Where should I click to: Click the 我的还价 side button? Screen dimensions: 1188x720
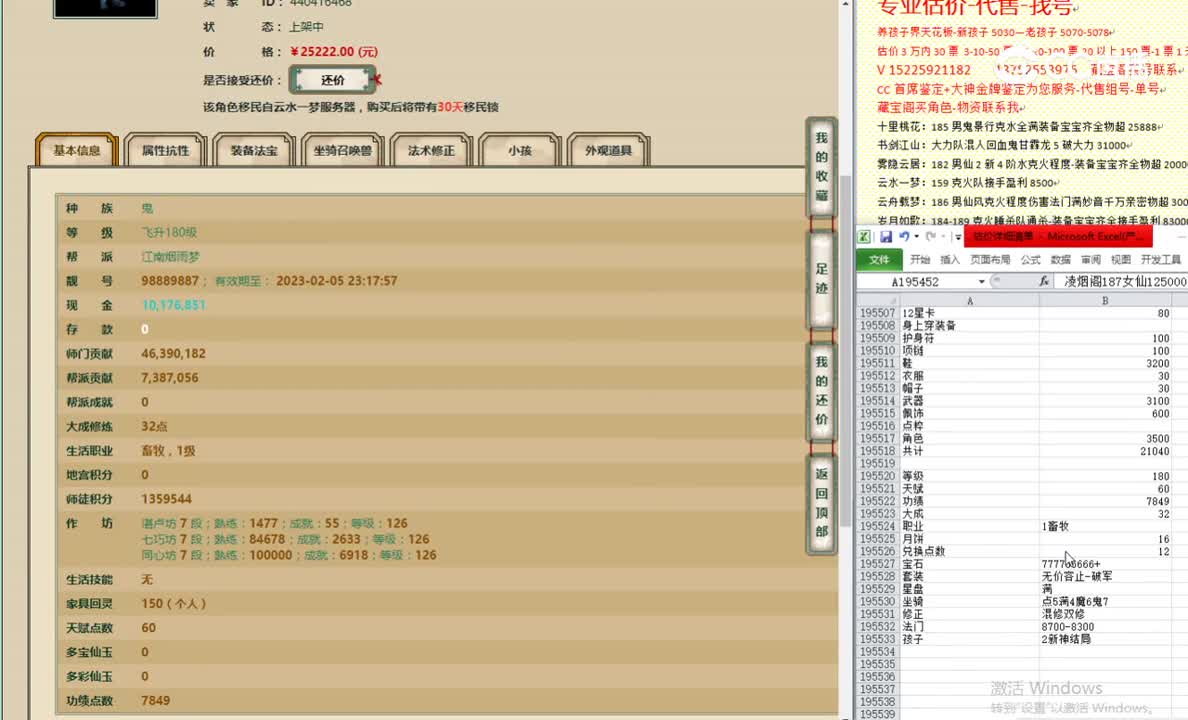coord(821,391)
